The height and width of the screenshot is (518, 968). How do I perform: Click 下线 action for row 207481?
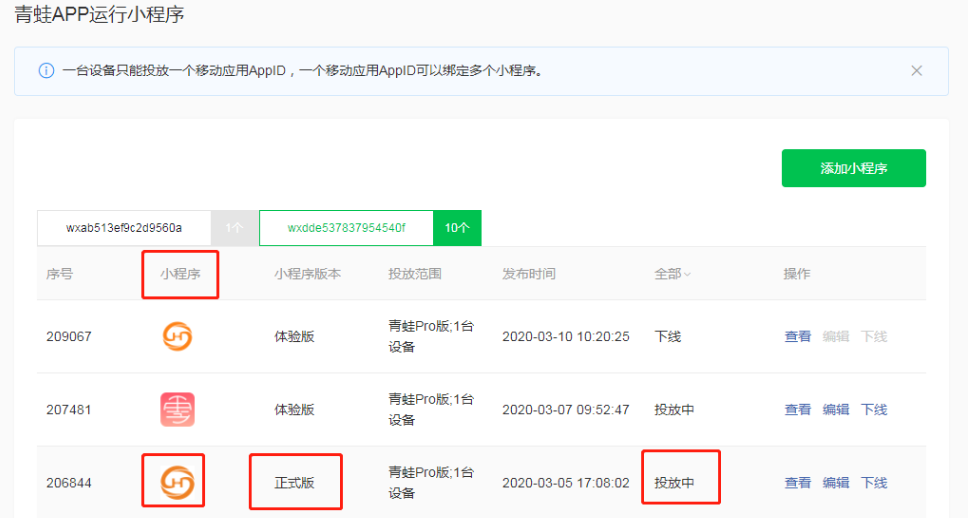coord(874,409)
